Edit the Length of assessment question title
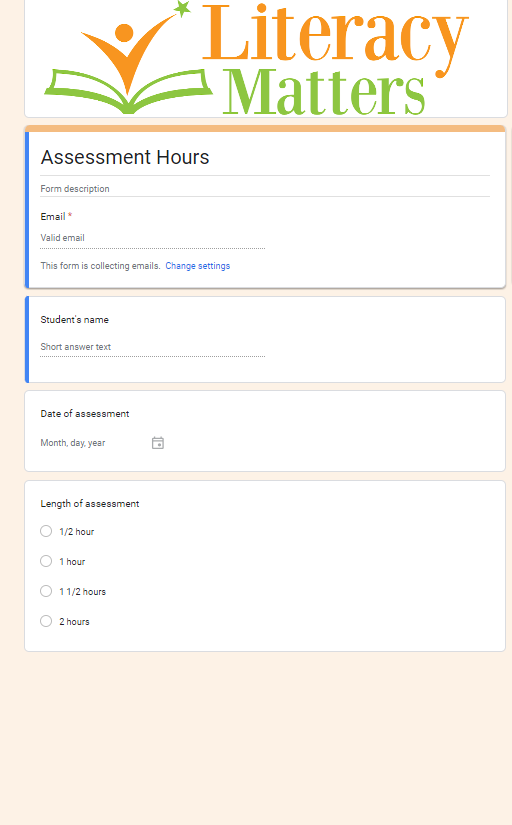The height and width of the screenshot is (825, 512). point(90,504)
